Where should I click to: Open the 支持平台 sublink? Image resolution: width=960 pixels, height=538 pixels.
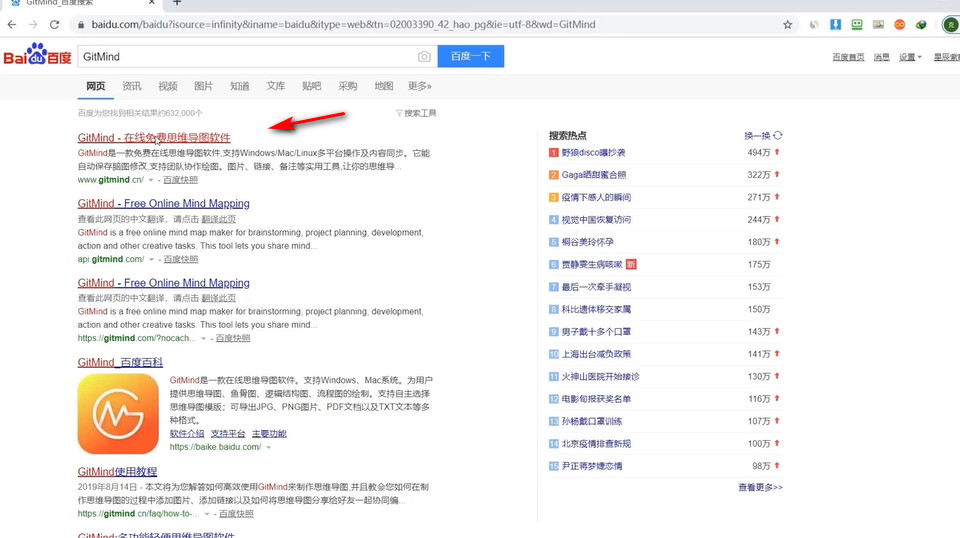click(228, 433)
